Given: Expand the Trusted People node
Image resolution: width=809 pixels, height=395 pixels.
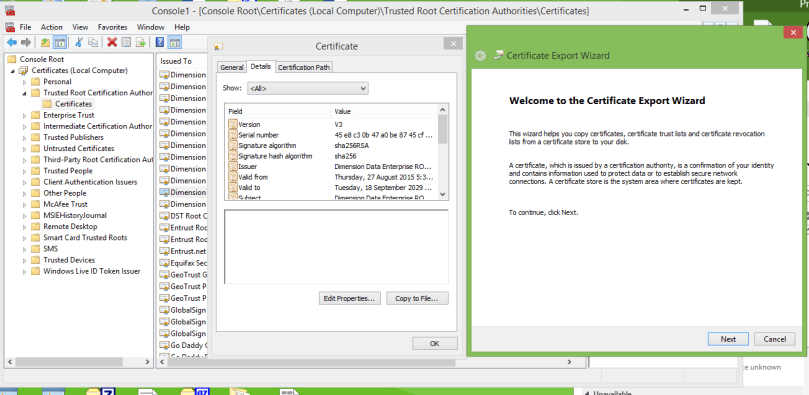Looking at the screenshot, I should 24,171.
